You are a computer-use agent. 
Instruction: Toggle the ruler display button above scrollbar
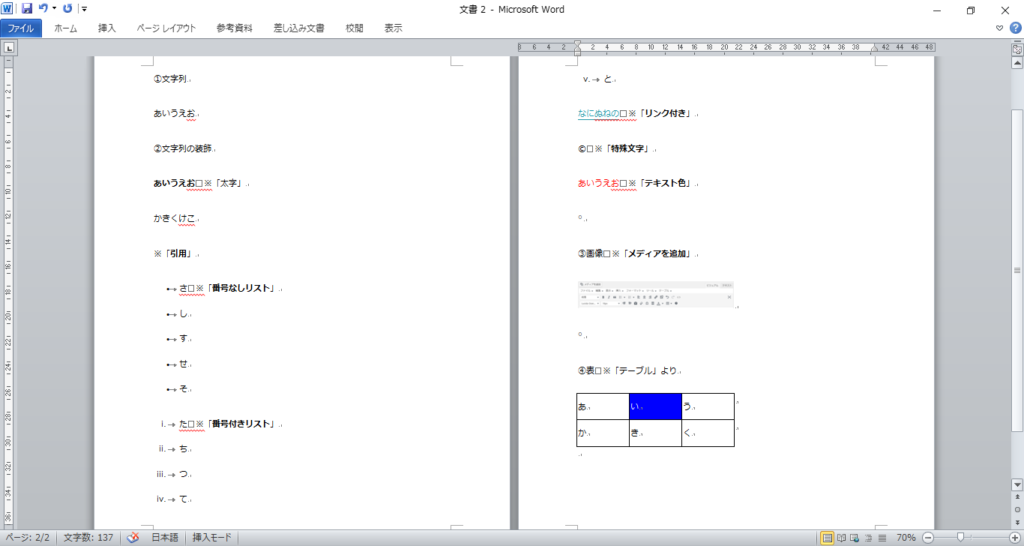[1016, 48]
